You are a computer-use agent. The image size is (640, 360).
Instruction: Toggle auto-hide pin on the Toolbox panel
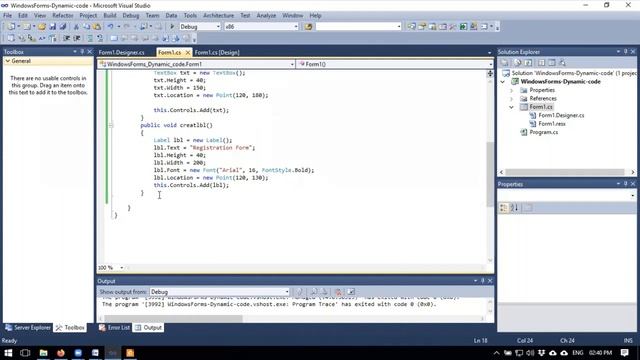pos(82,52)
